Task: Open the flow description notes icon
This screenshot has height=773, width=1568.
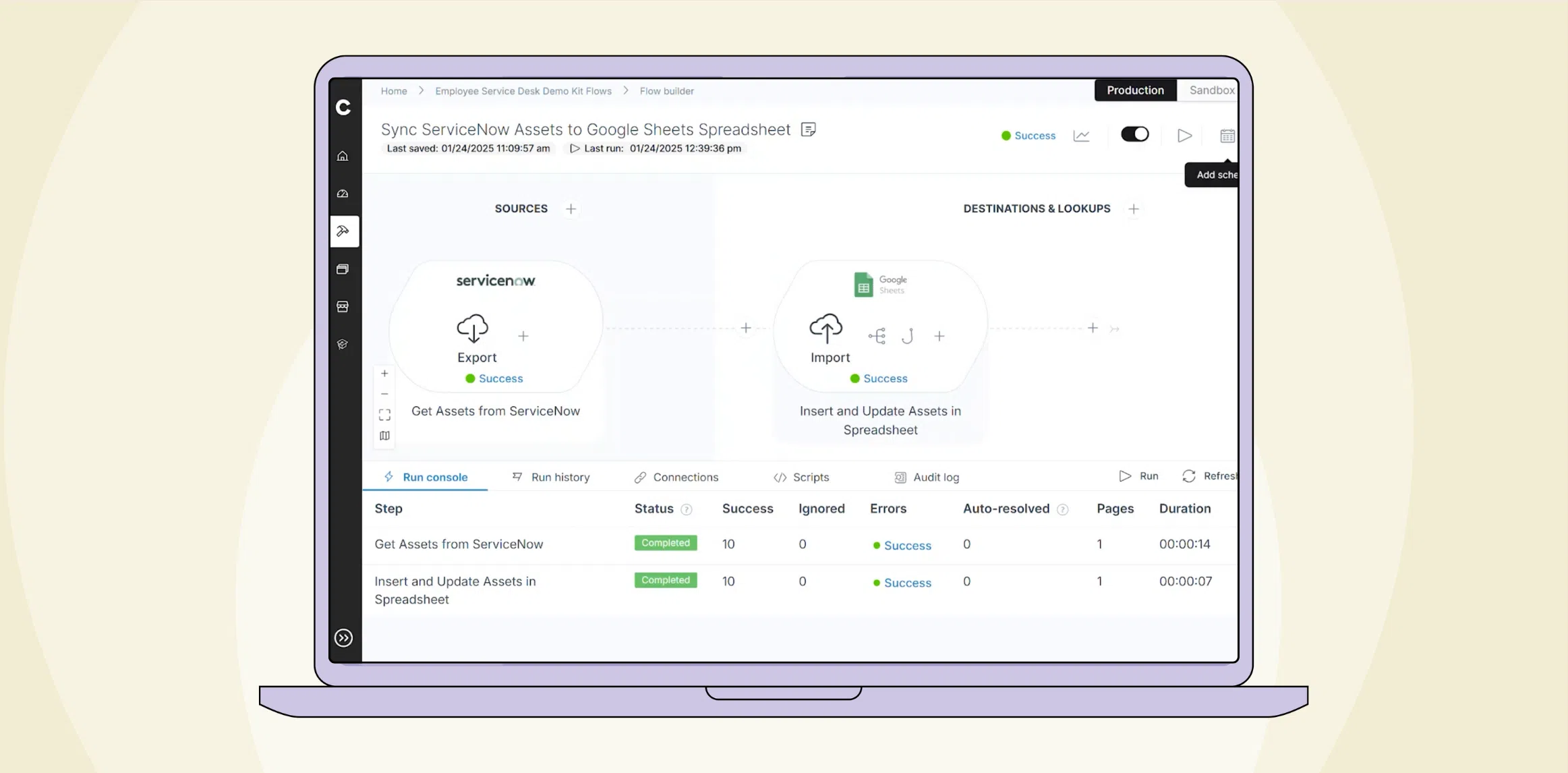Action: [809, 130]
